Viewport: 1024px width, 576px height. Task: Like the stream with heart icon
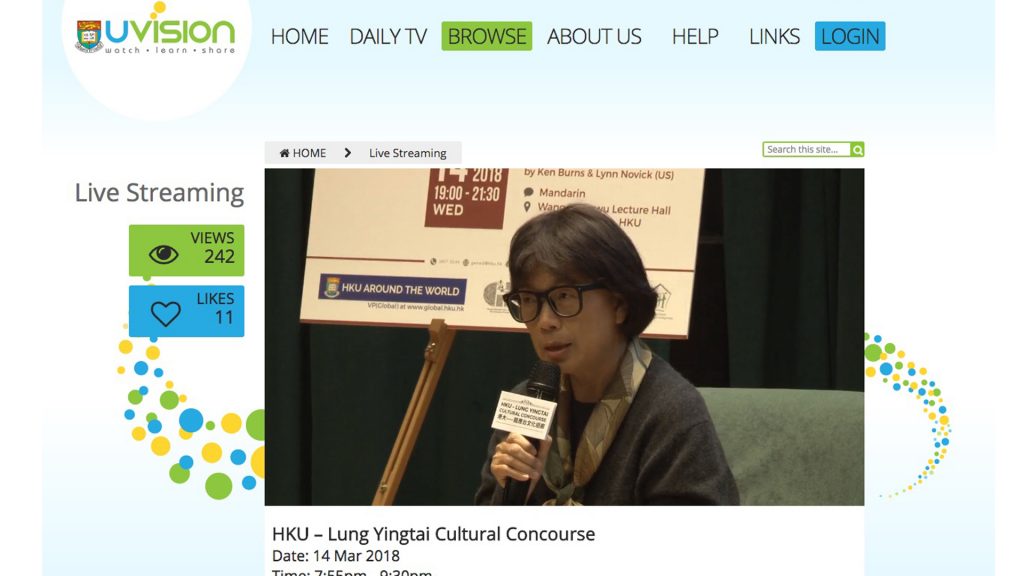tap(165, 314)
